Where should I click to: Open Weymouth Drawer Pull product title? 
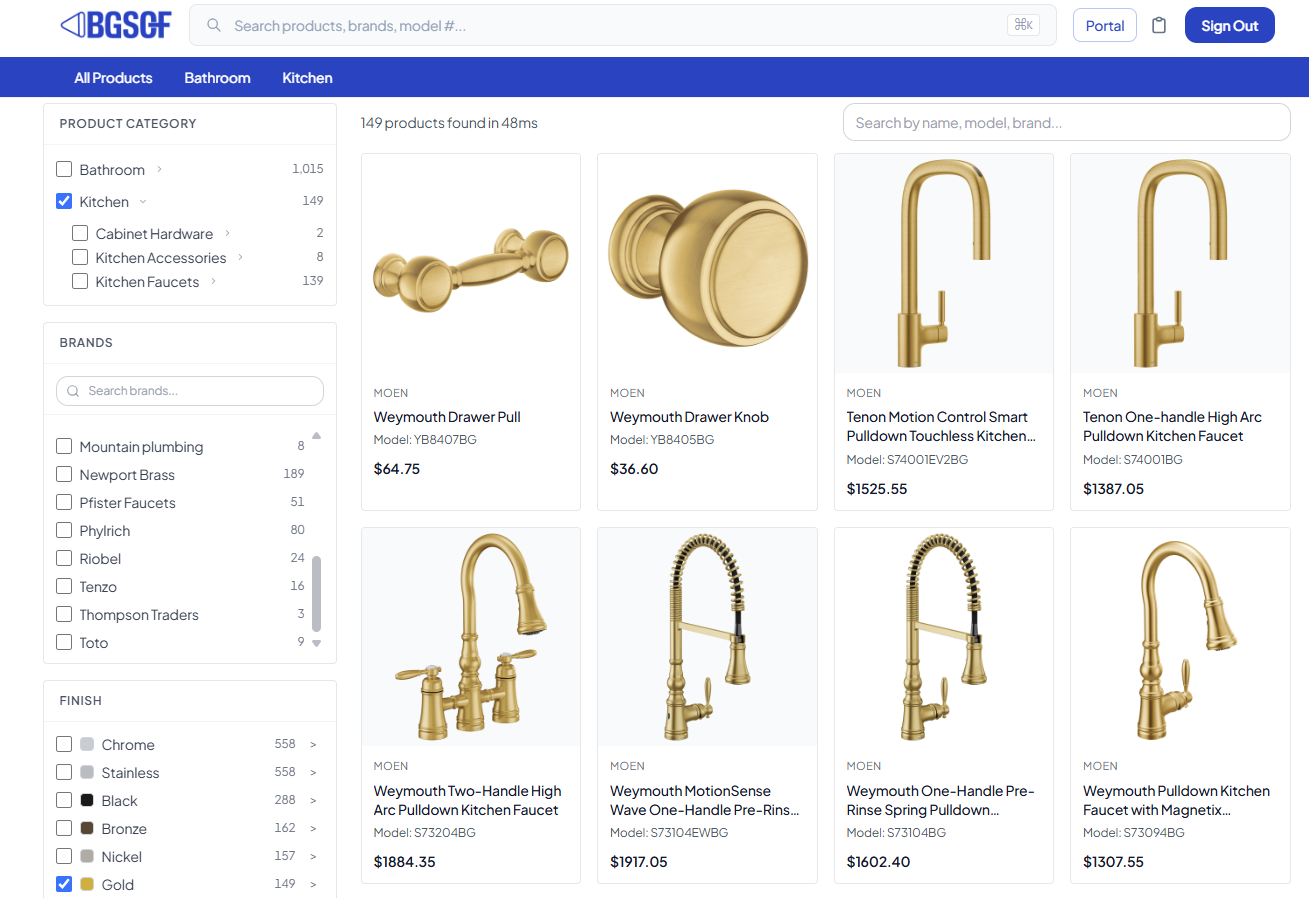447,417
